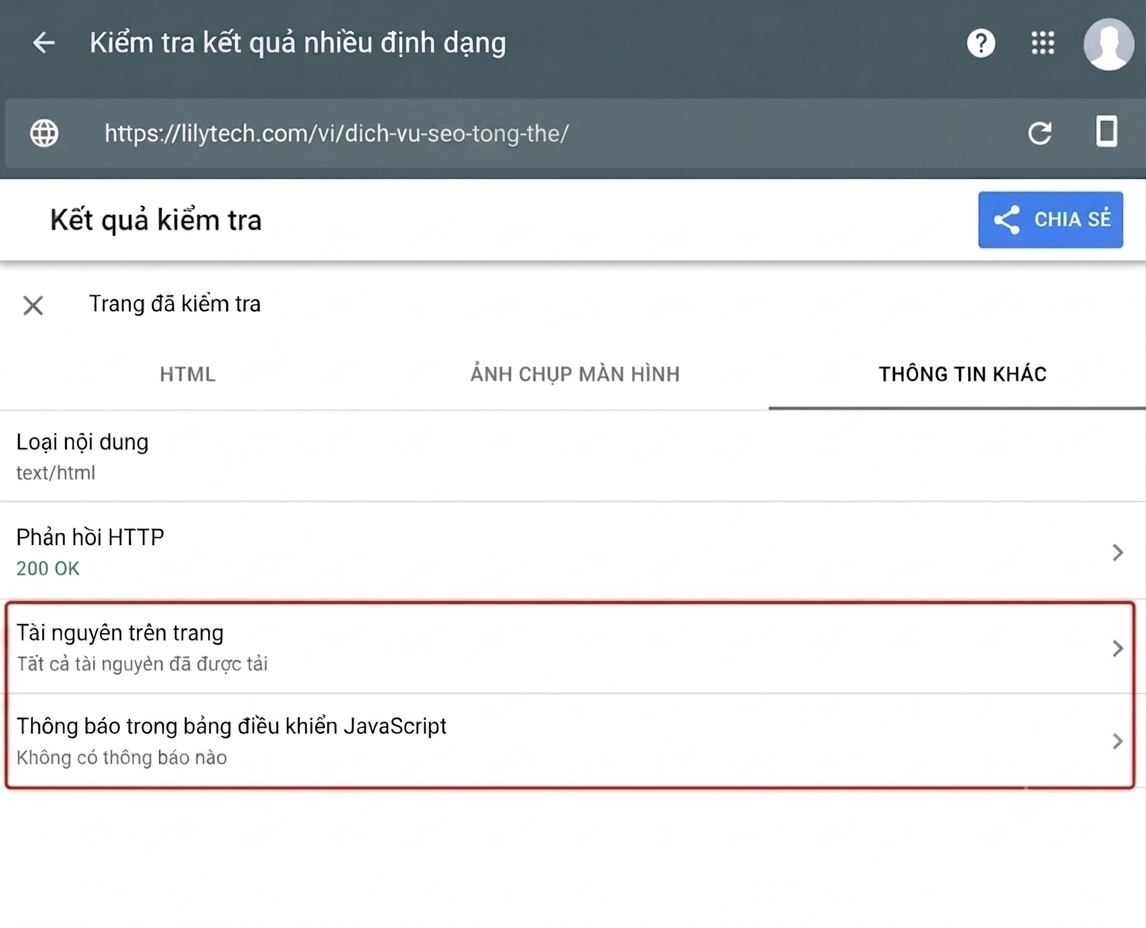Screen dimensions: 1146x928
Task: Open the help question mark icon
Action: (x=981, y=43)
